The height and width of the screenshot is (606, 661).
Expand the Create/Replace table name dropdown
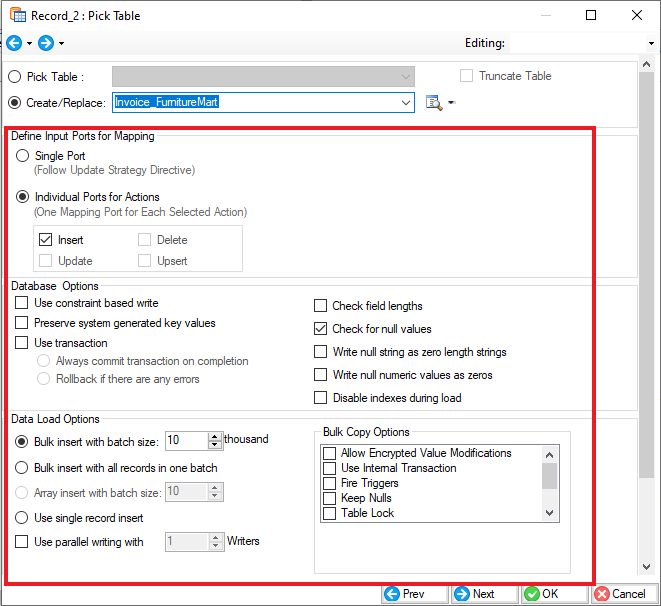pyautogui.click(x=405, y=102)
